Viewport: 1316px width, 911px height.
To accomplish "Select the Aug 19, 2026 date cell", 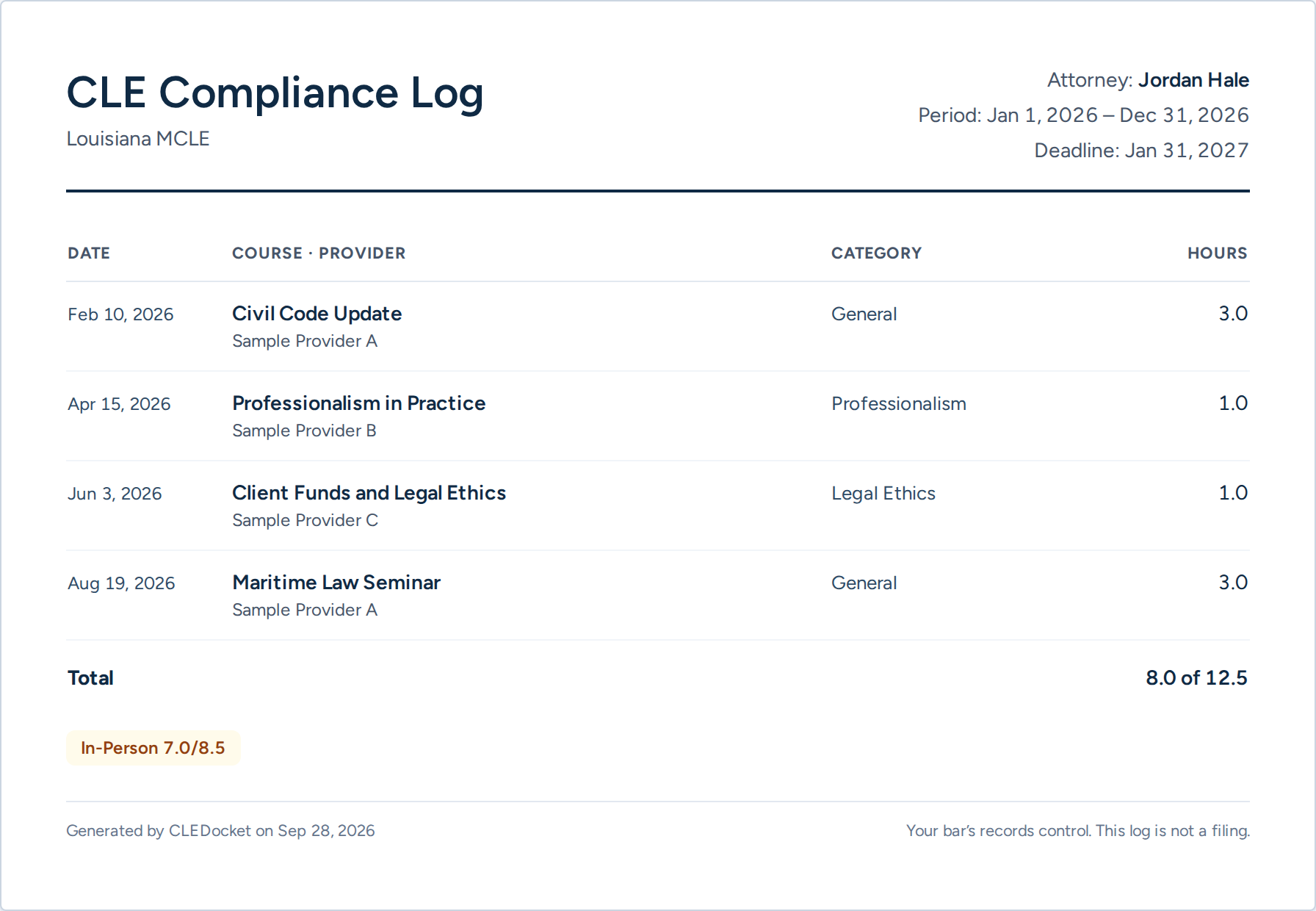I will (121, 583).
